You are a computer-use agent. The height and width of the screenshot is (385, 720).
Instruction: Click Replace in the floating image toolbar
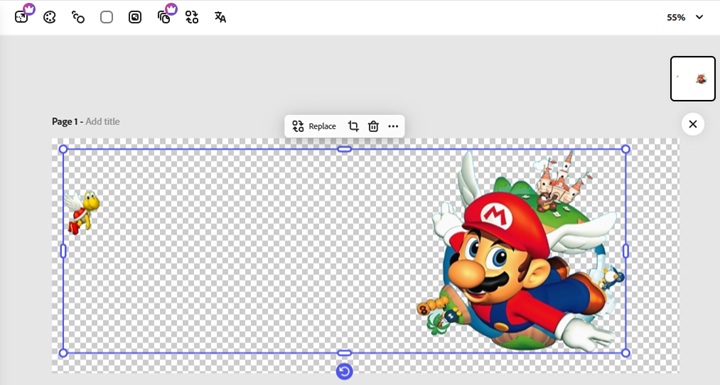314,126
